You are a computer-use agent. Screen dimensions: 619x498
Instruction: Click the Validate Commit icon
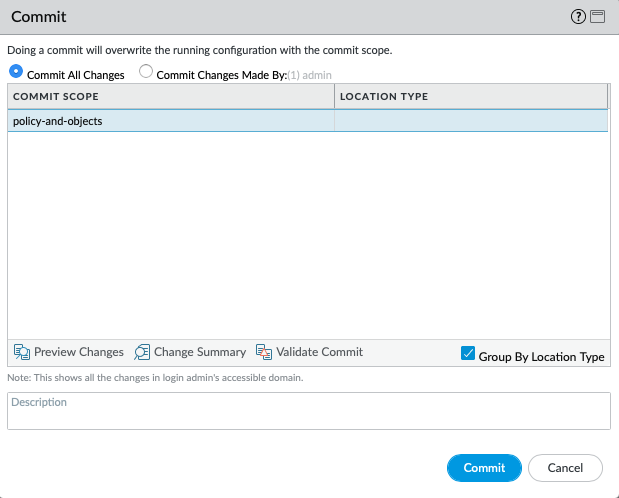click(x=264, y=352)
